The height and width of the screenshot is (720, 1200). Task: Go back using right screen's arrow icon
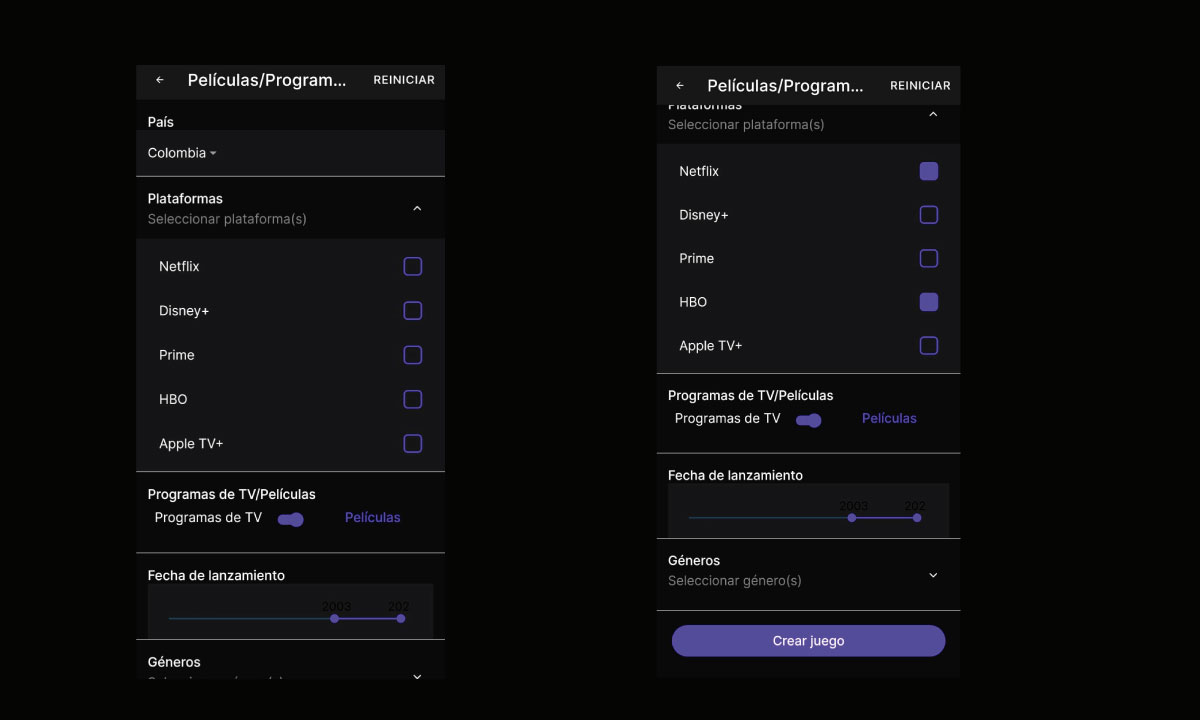click(680, 86)
